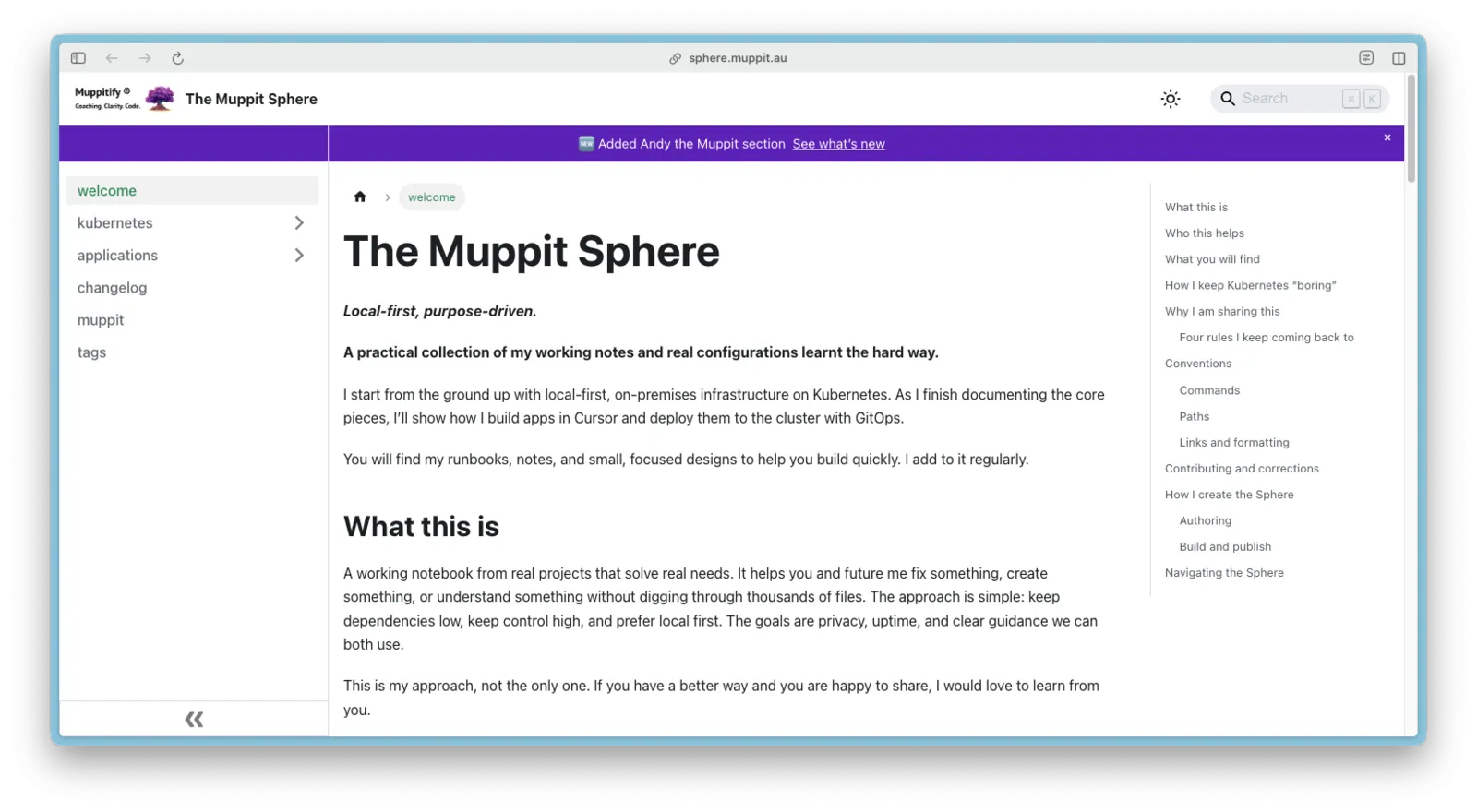Image resolution: width=1477 pixels, height=812 pixels.
Task: Expand the applications section chevron
Action: pyautogui.click(x=299, y=256)
